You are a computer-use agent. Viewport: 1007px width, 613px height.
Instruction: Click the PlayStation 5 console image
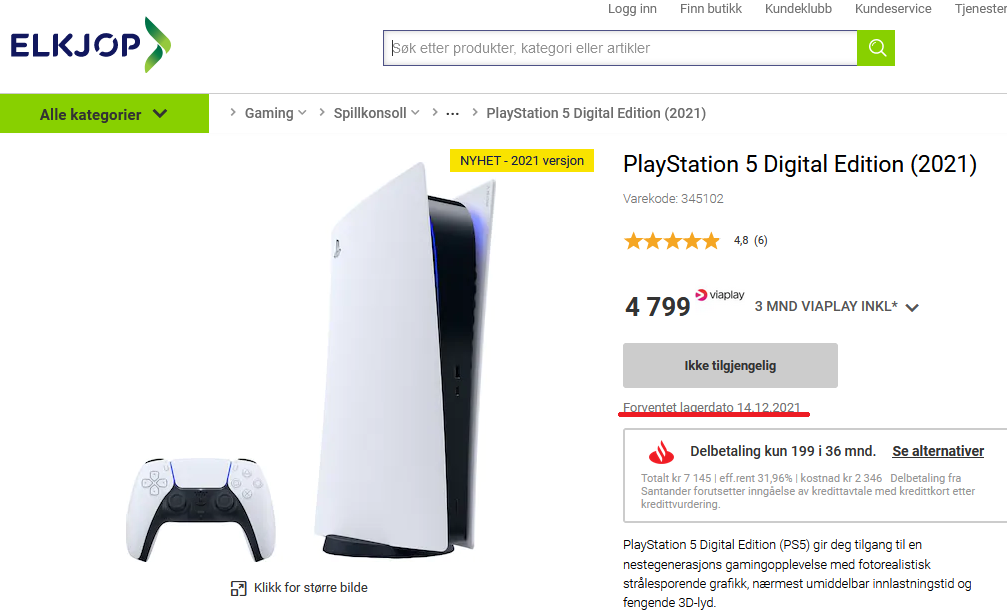pyautogui.click(x=405, y=359)
